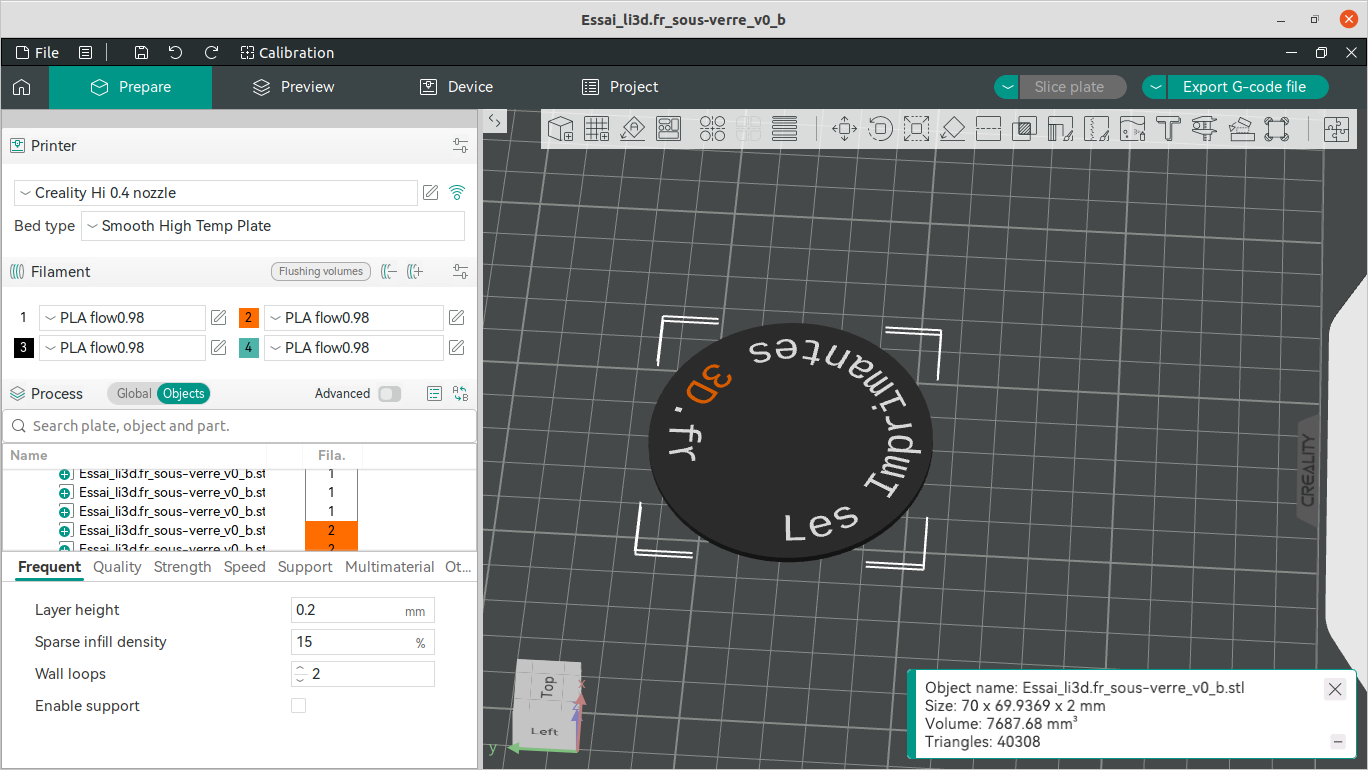Viewport: 1368px width, 770px height.
Task: Switch to the Preview tab
Action: (293, 87)
